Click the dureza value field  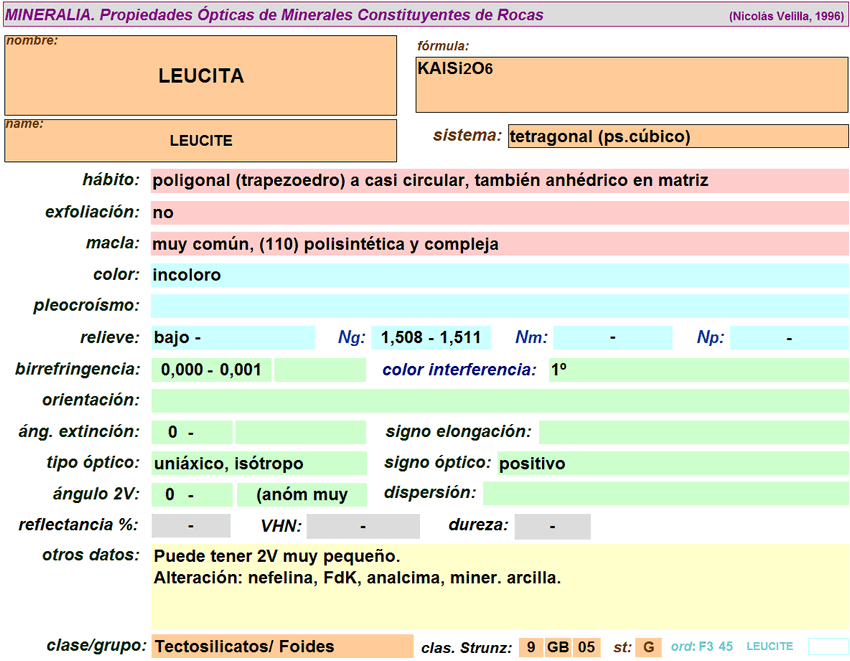tap(552, 526)
